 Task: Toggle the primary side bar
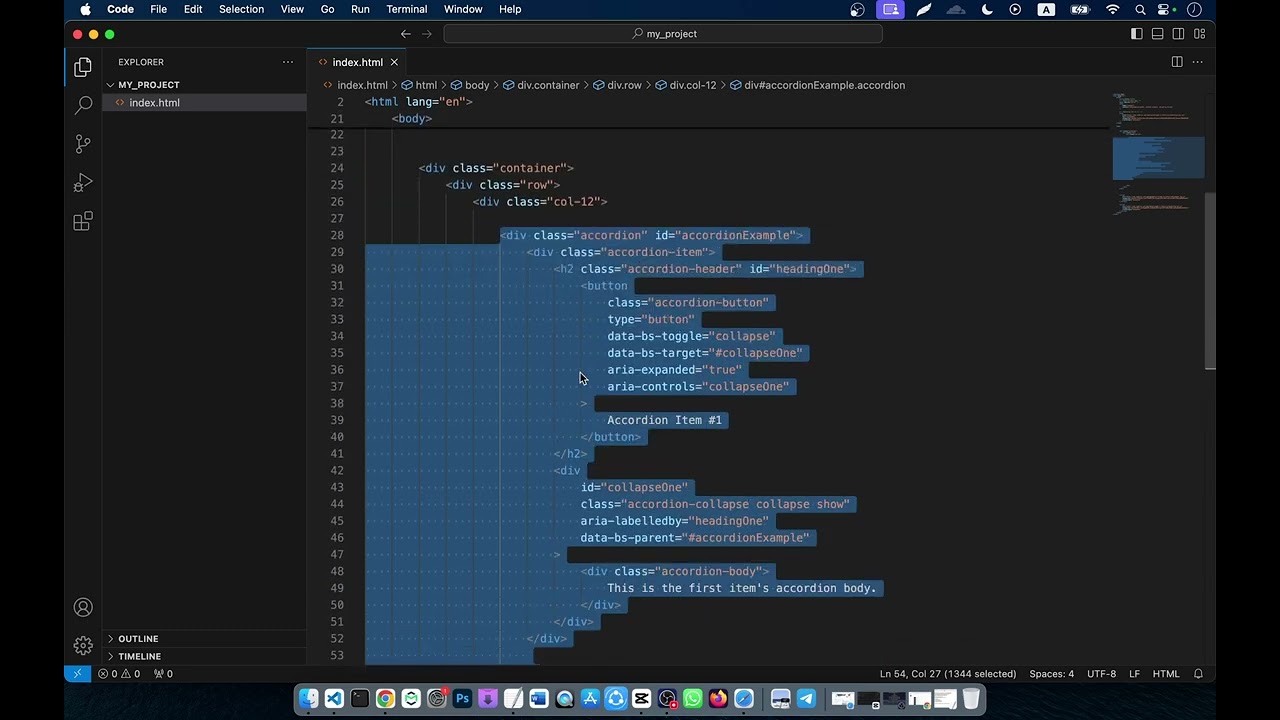click(x=1137, y=34)
